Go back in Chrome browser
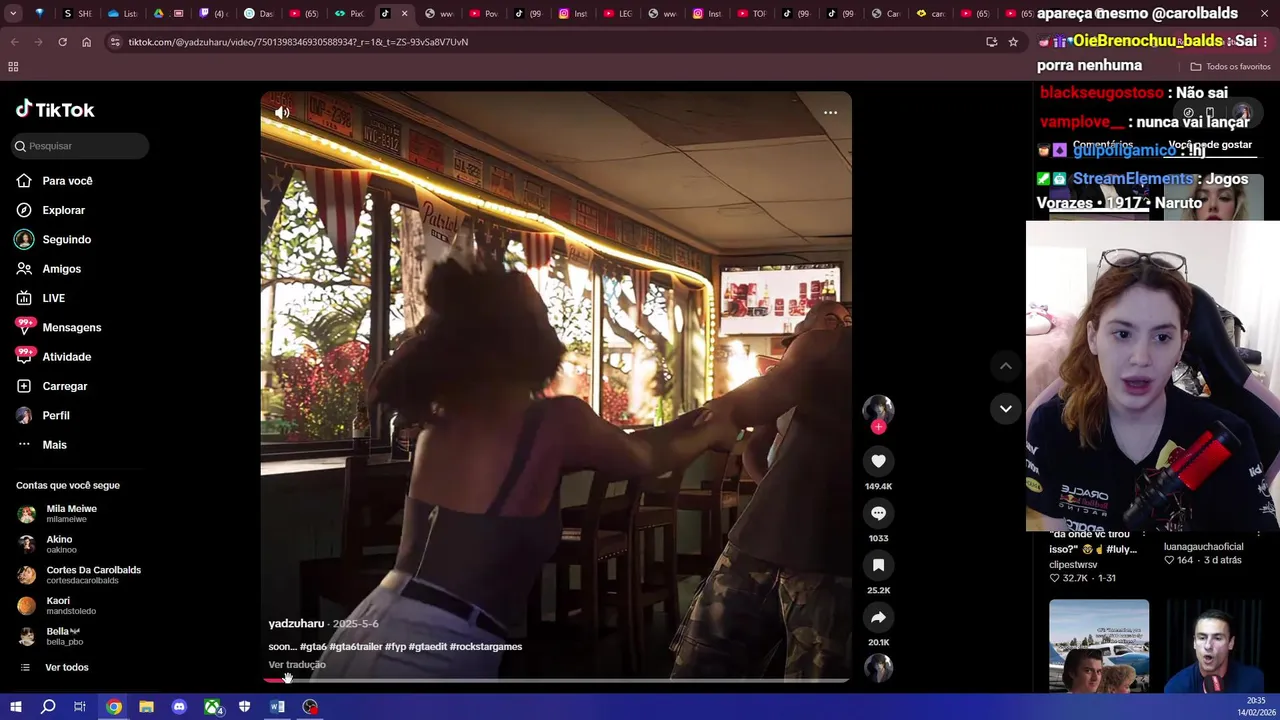The image size is (1280, 720). (x=14, y=42)
